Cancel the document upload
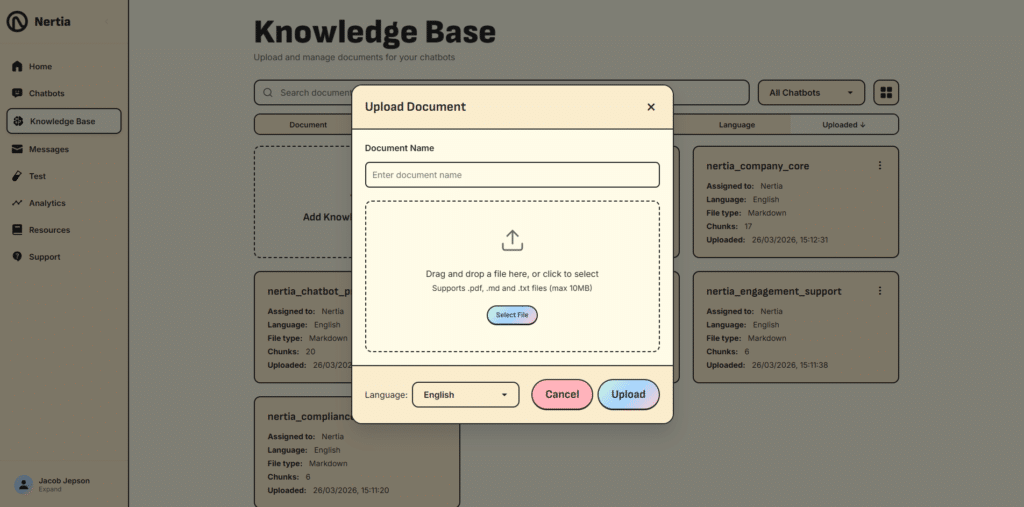Screen dimensions: 1024x507 click(562, 395)
